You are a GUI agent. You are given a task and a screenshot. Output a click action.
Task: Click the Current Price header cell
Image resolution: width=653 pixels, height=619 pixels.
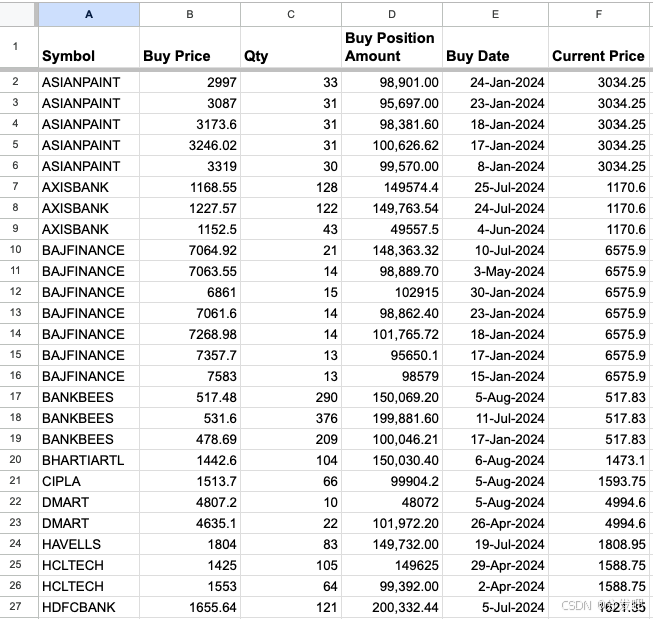tap(599, 47)
